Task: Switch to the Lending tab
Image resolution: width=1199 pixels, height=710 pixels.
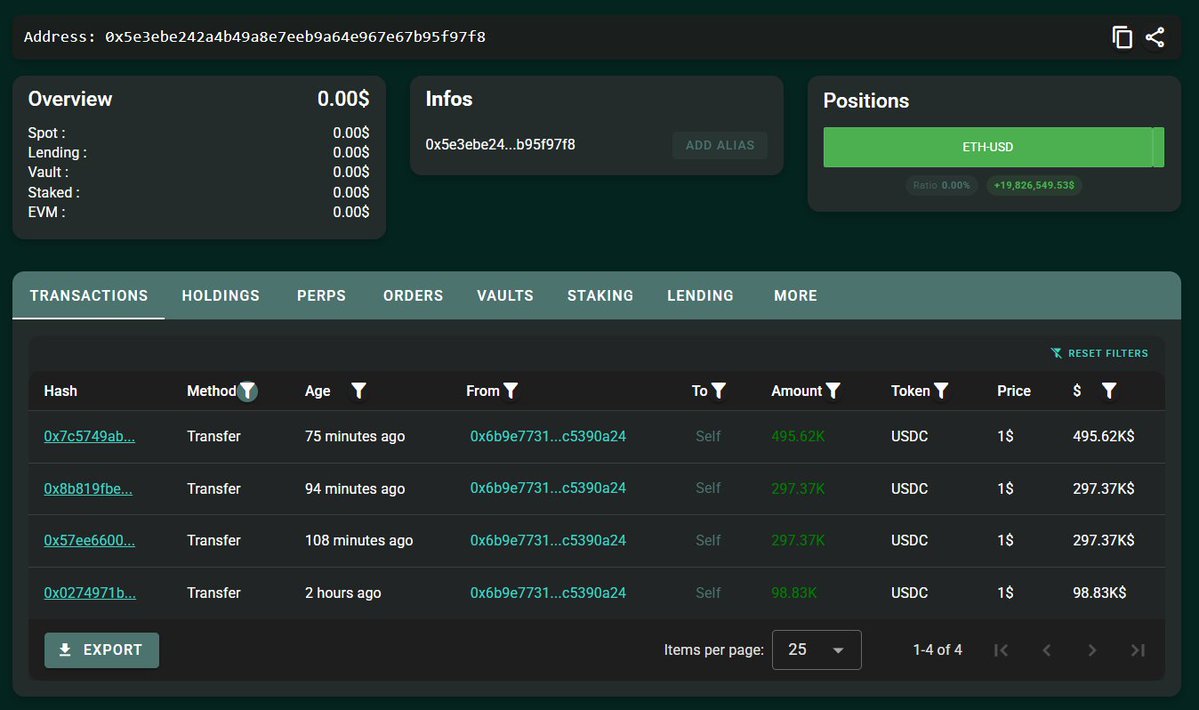Action: [700, 296]
